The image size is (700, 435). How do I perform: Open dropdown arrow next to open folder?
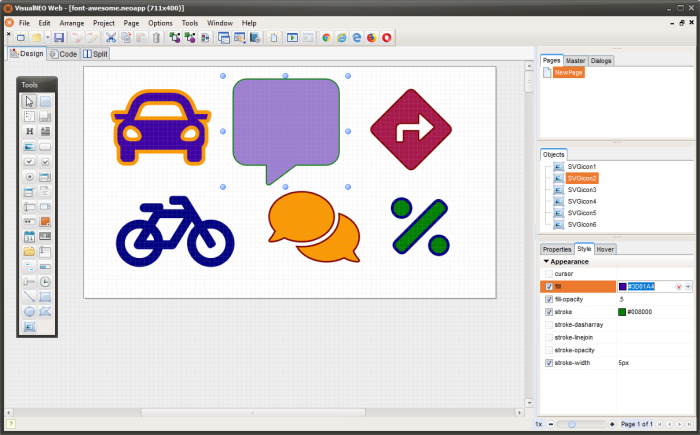[46, 37]
